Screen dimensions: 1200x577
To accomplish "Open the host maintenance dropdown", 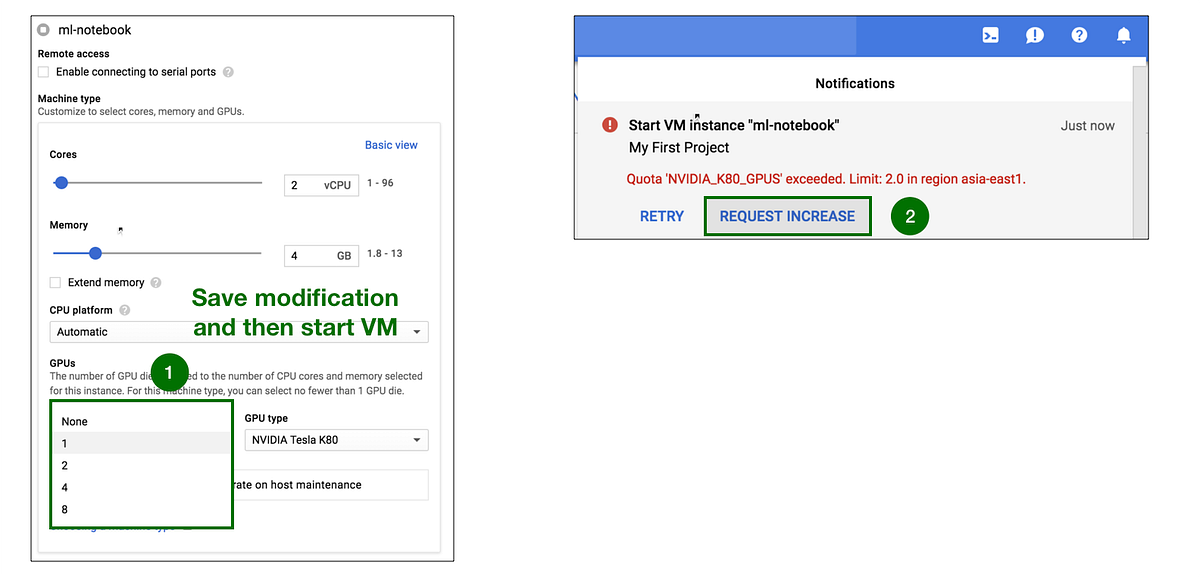I will click(330, 485).
